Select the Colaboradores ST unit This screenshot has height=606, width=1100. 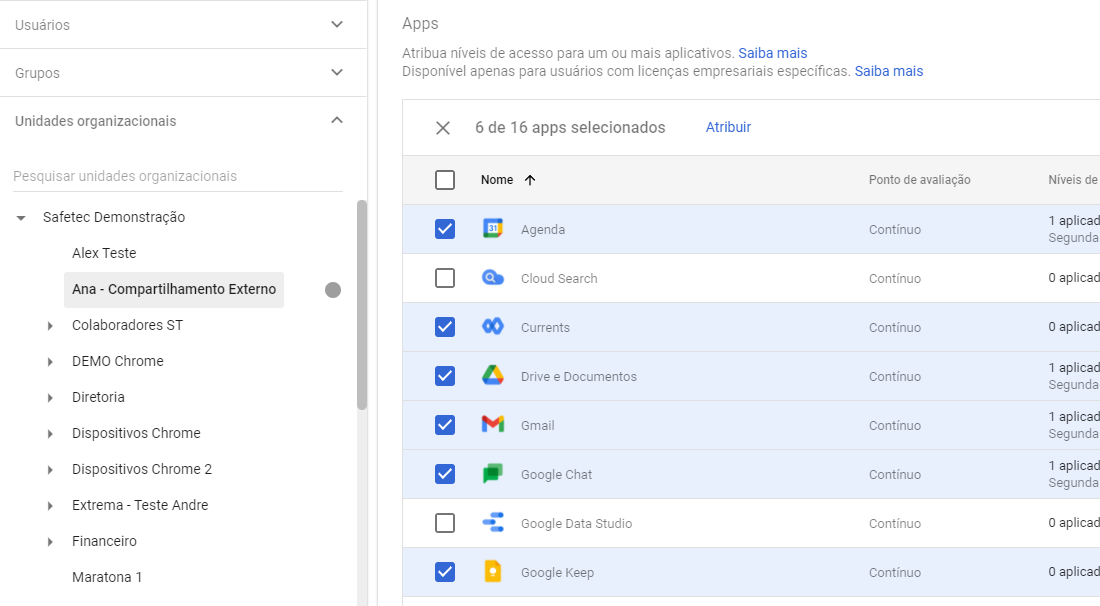(x=127, y=325)
